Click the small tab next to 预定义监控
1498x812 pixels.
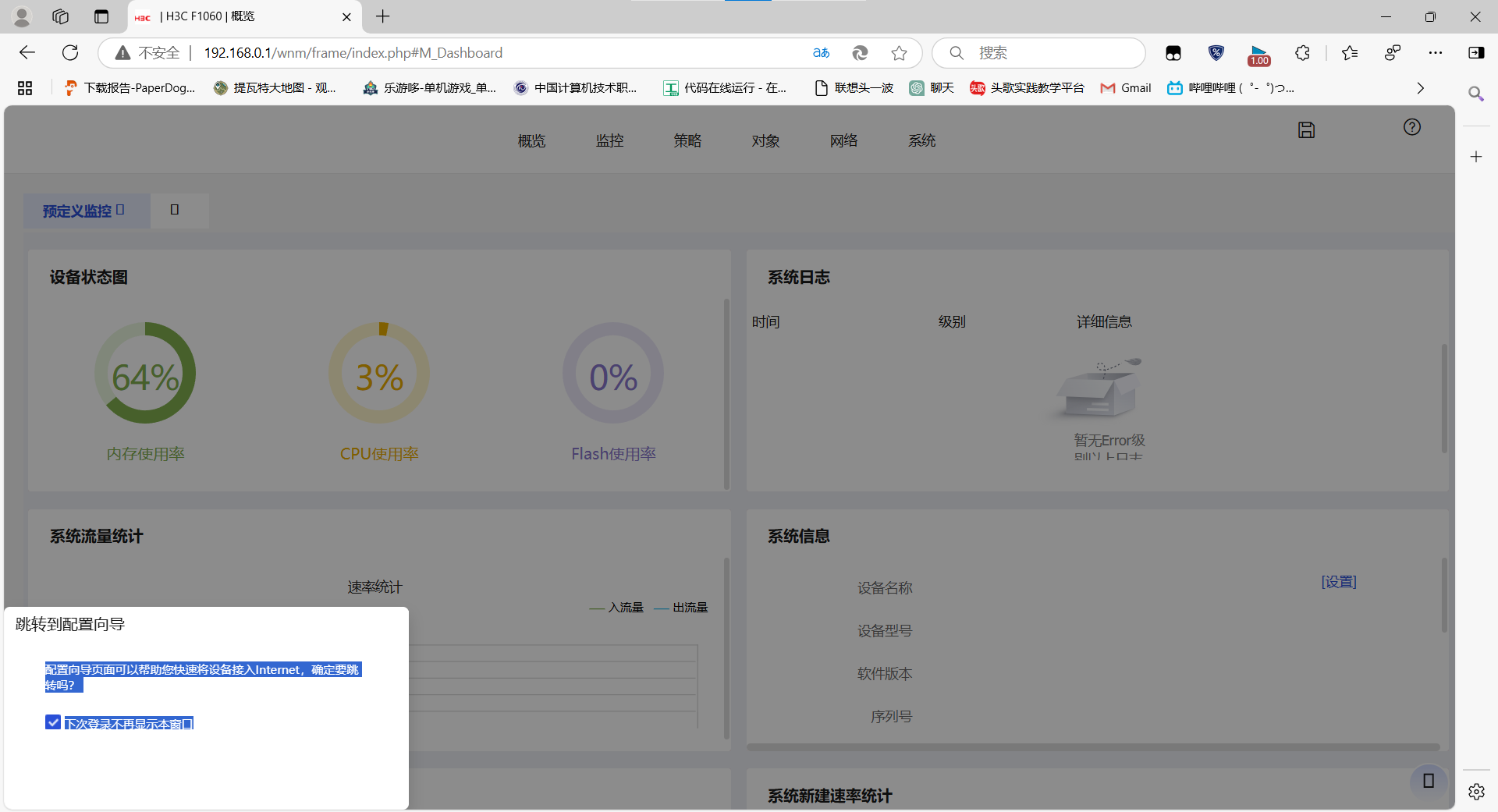point(179,211)
